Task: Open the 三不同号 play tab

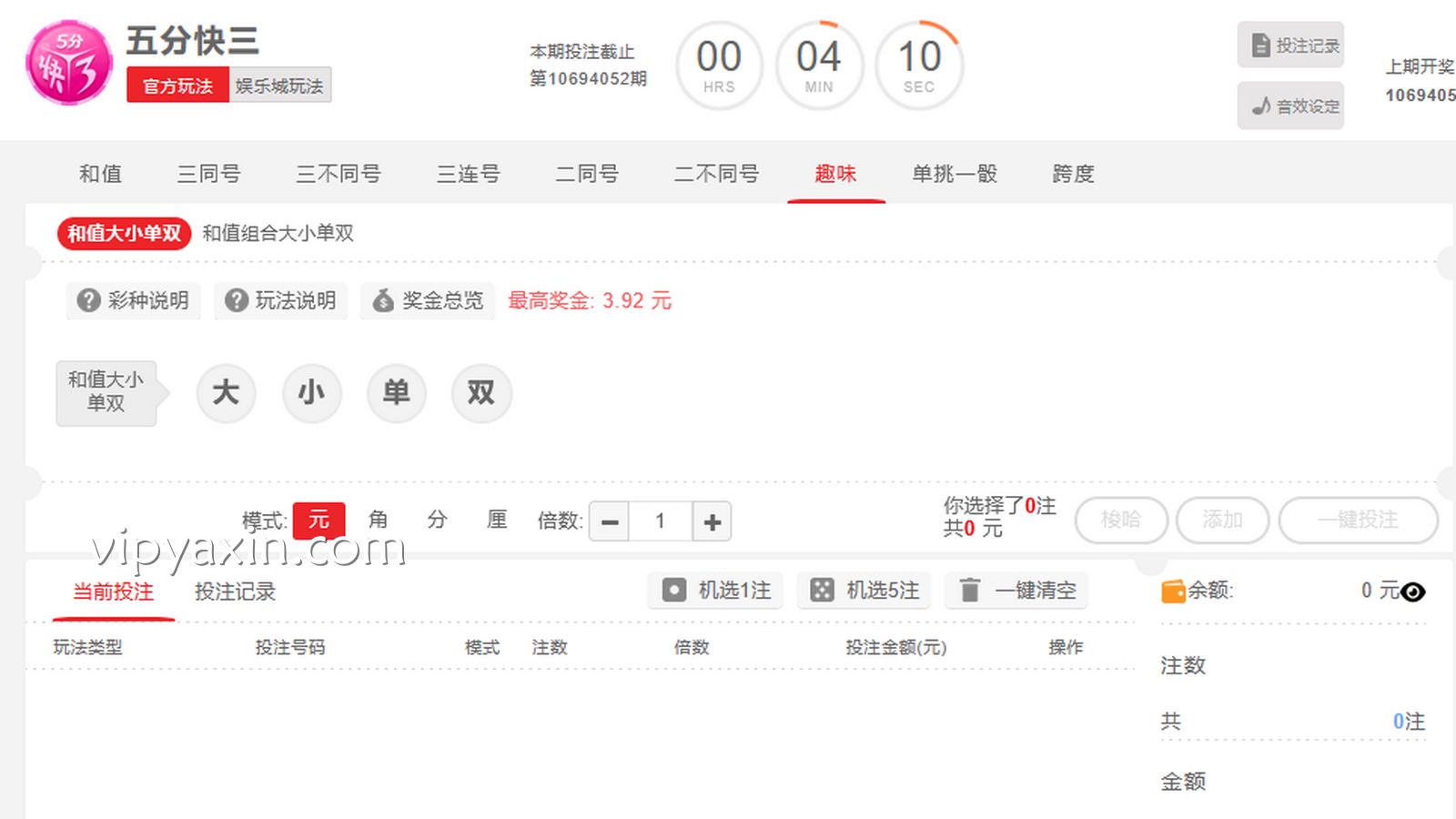Action: point(339,174)
